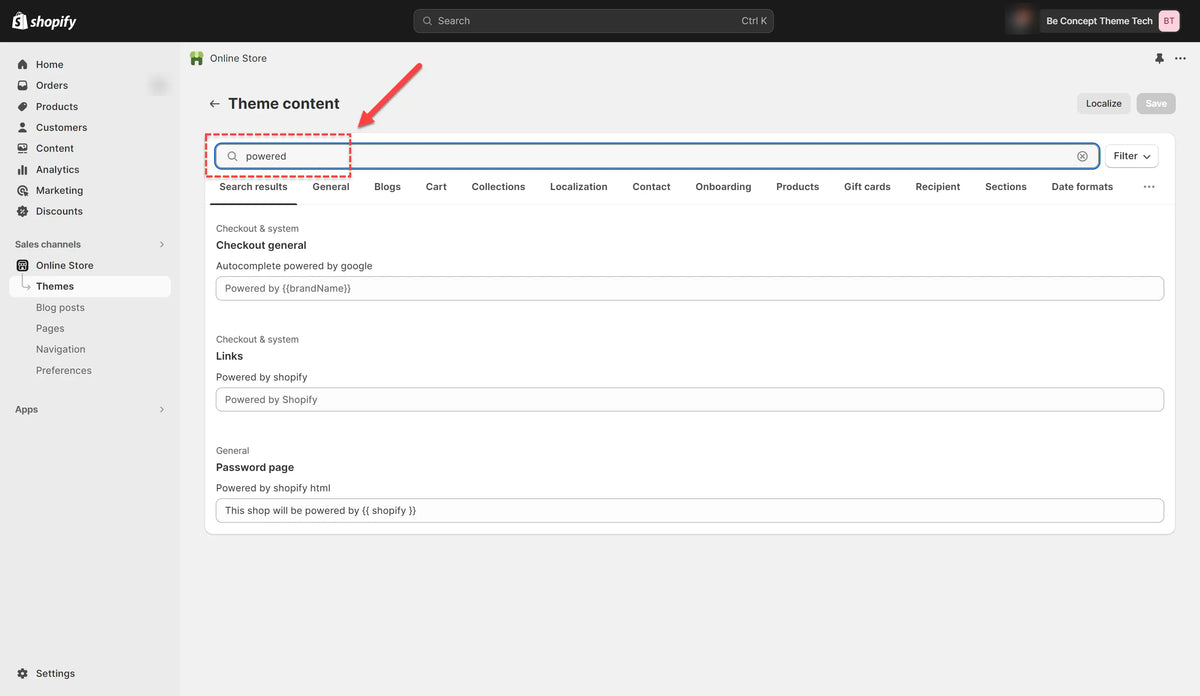This screenshot has height=696, width=1200.
Task: Edit 'Powered by shopify' field
Action: click(690, 399)
